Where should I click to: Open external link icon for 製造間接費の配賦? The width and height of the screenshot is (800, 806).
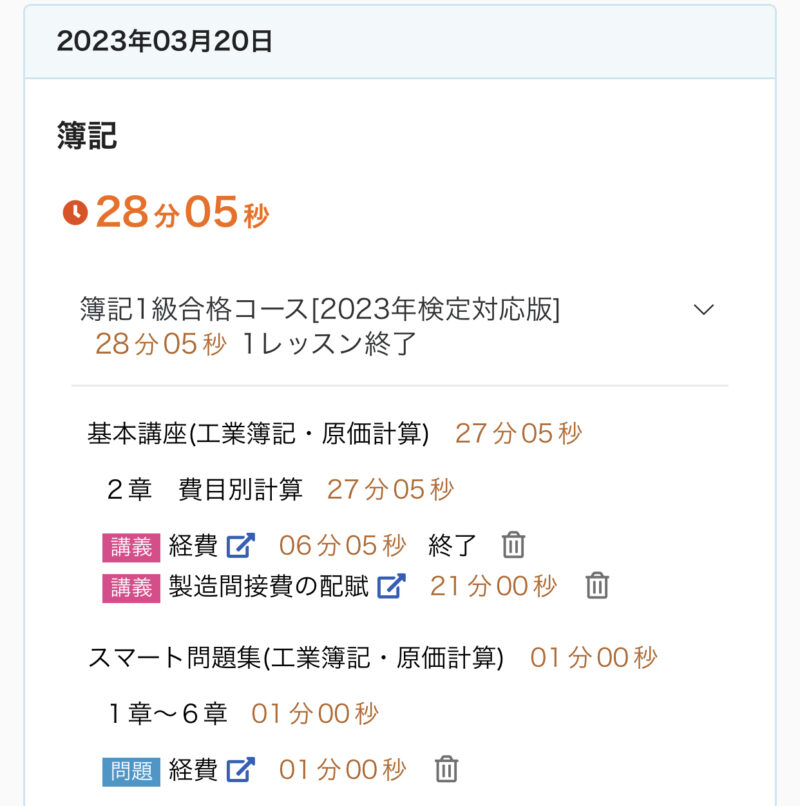click(x=391, y=586)
